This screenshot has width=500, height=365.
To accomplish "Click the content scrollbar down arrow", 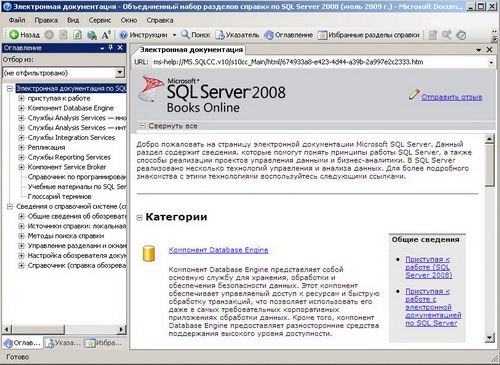I will coord(489,338).
